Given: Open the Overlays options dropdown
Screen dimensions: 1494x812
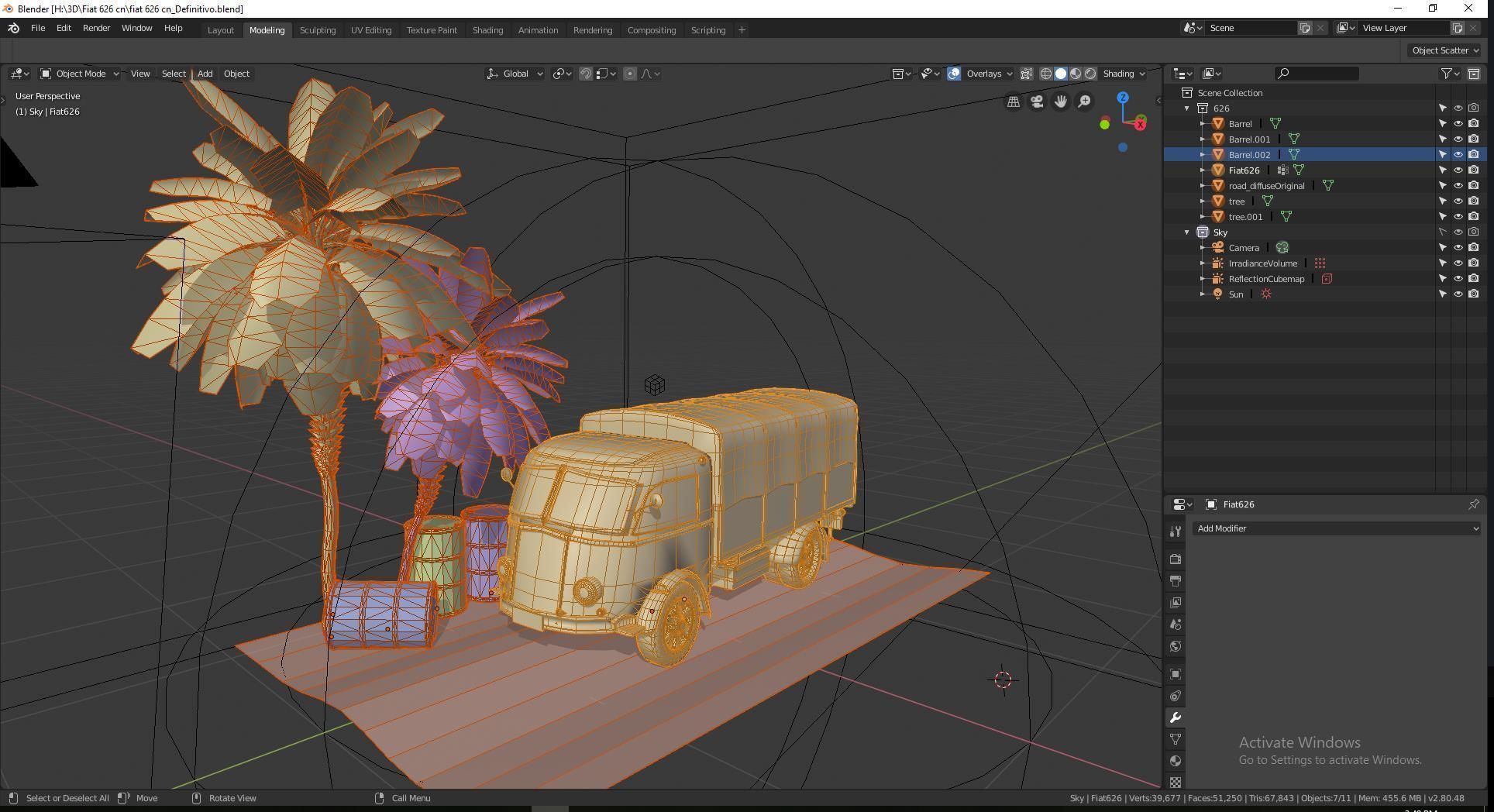Looking at the screenshot, I should 989,74.
